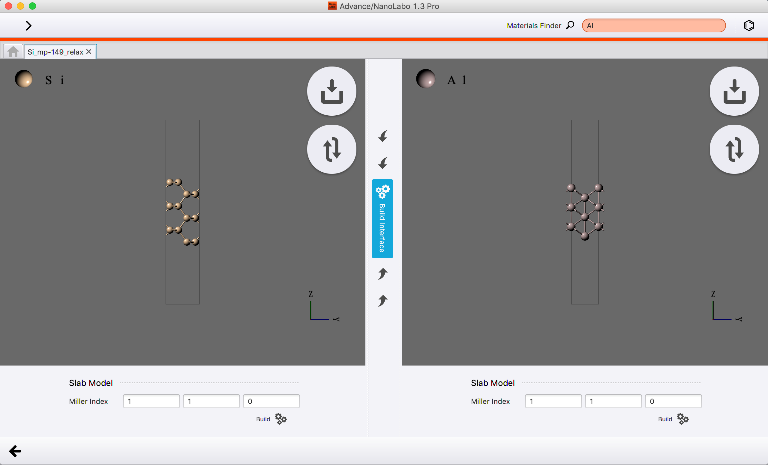Viewport: 768px width, 465px height.
Task: Edit second Miller index of Al slab
Action: tap(613, 401)
